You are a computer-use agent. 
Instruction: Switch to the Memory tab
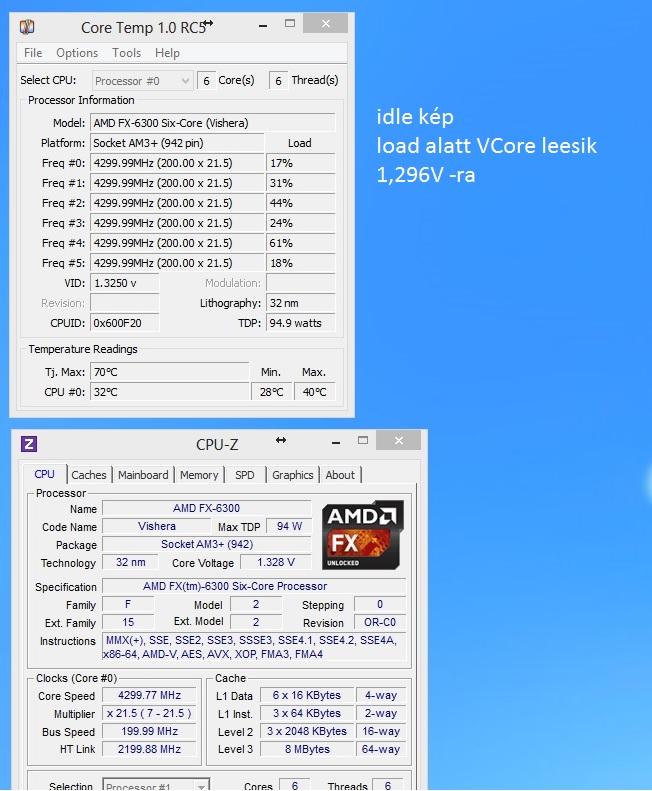pyautogui.click(x=199, y=475)
